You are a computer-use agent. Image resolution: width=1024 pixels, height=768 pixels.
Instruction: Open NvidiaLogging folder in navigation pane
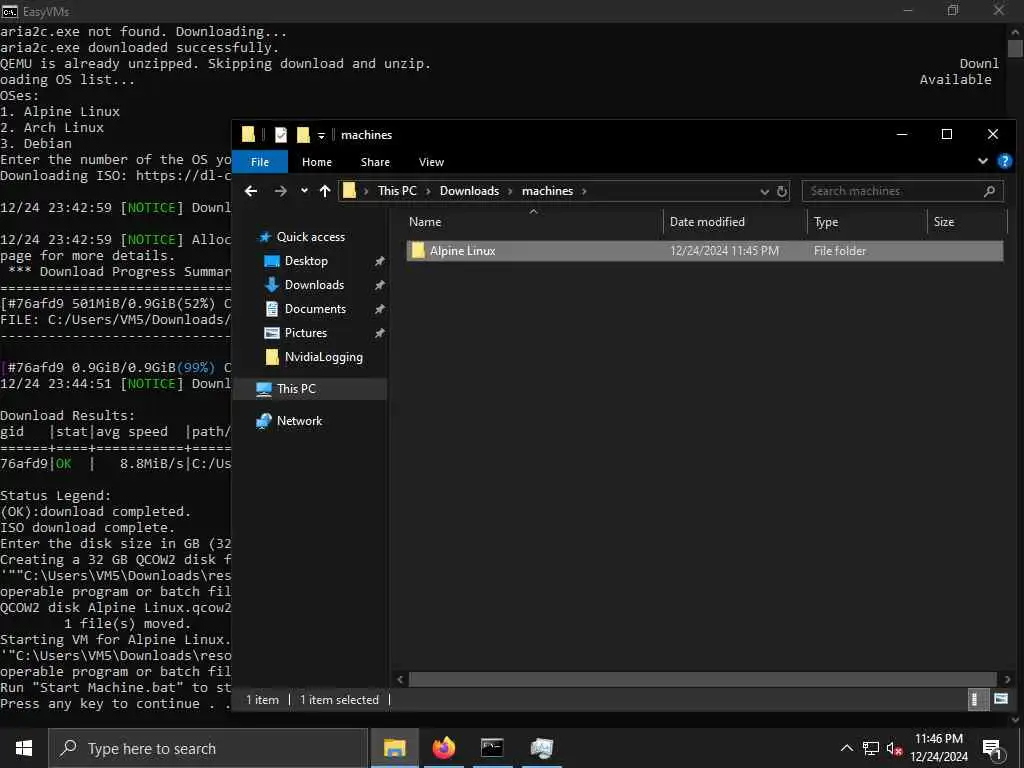(x=323, y=357)
